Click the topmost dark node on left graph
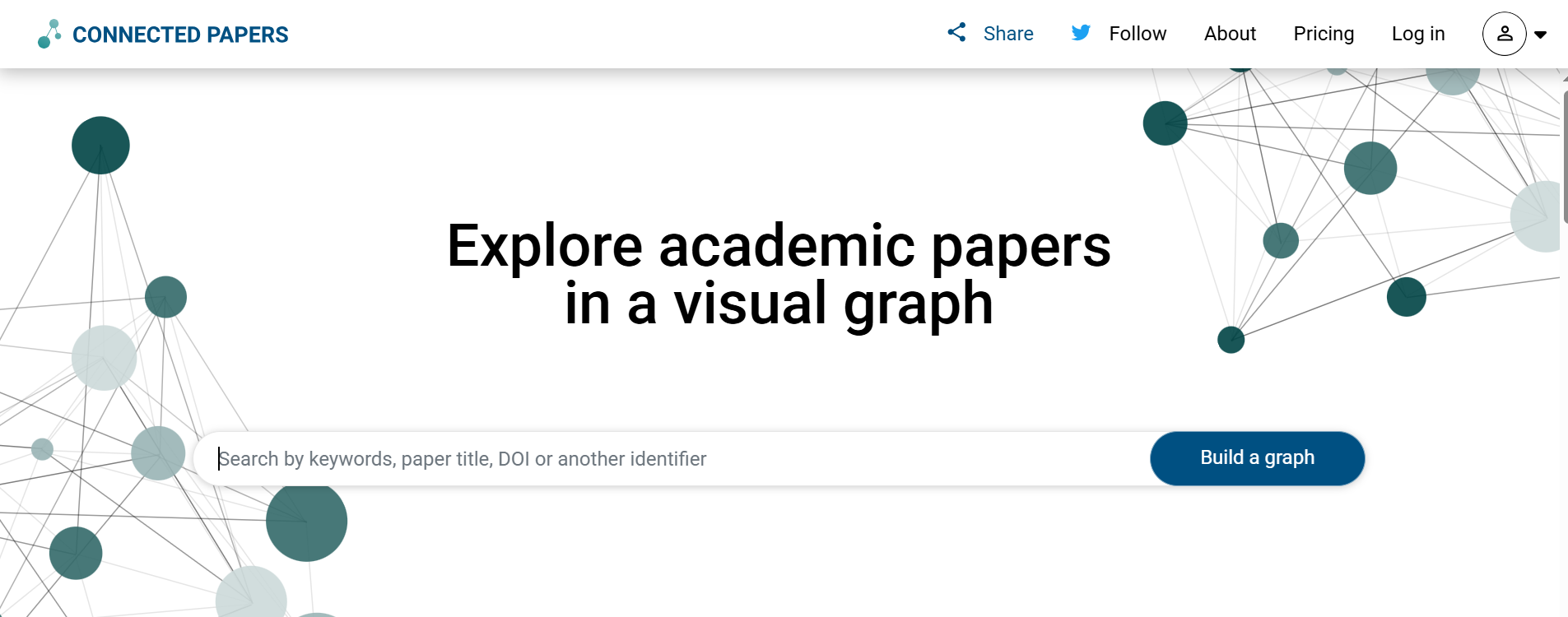1568x617 pixels. pyautogui.click(x=100, y=146)
